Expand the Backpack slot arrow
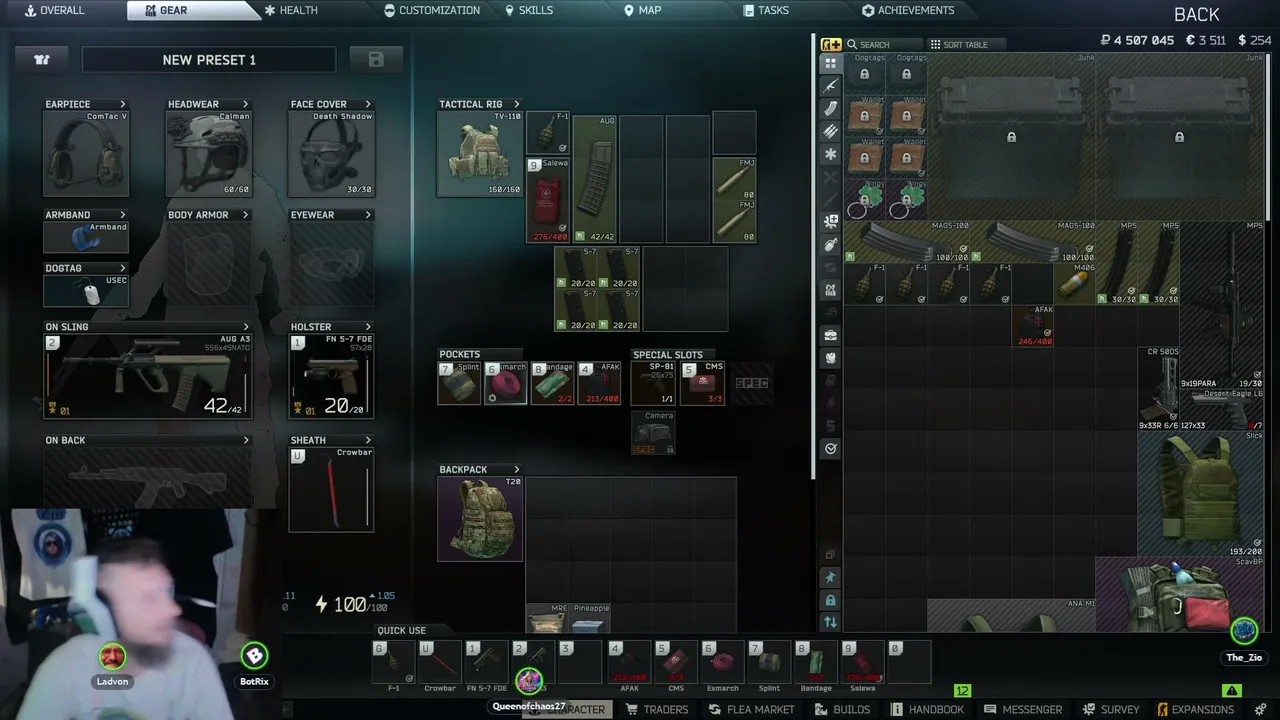 (x=517, y=470)
